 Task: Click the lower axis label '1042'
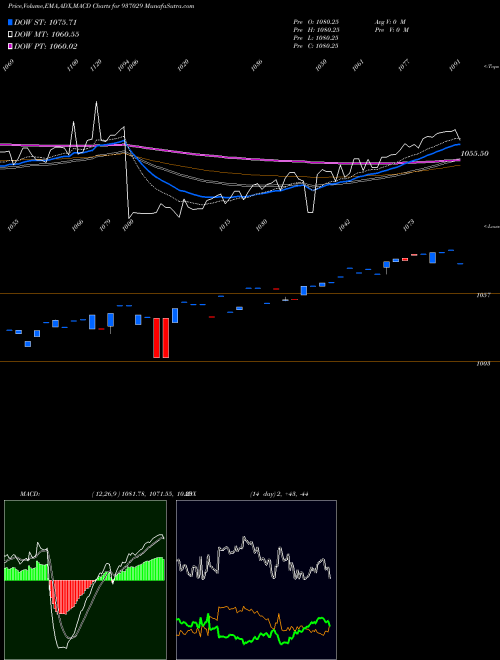tap(344, 225)
